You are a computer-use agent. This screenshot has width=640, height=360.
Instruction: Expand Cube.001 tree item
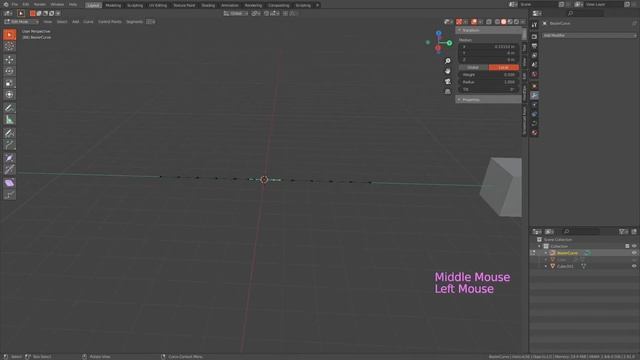(546, 266)
